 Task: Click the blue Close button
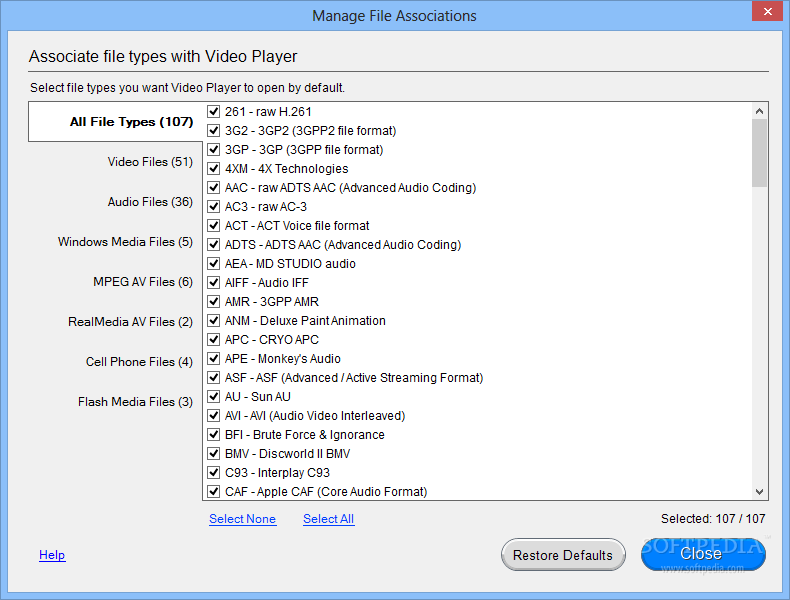click(x=703, y=554)
